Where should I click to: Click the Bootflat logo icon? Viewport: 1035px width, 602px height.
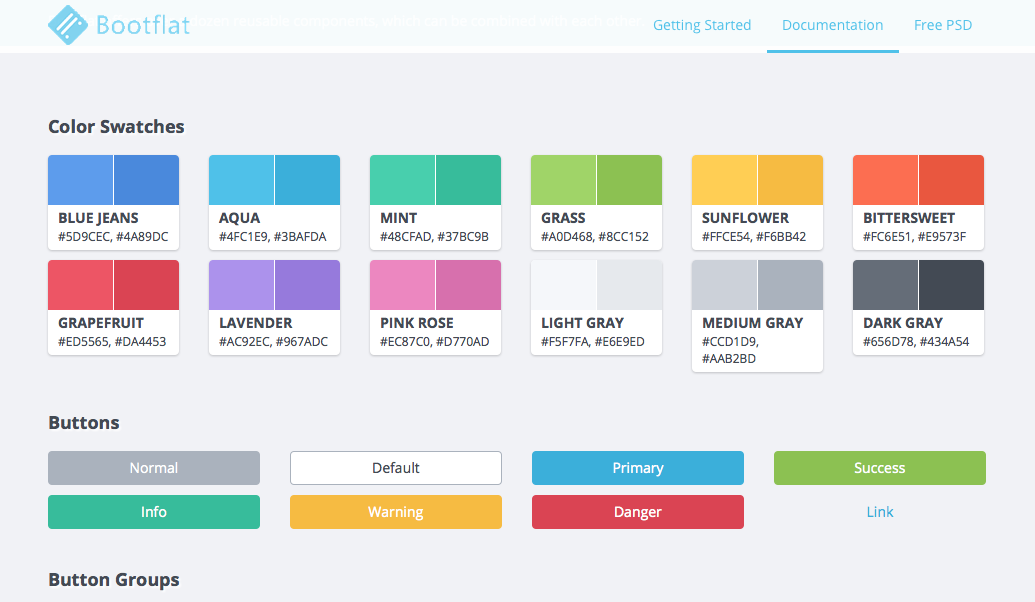[68, 25]
